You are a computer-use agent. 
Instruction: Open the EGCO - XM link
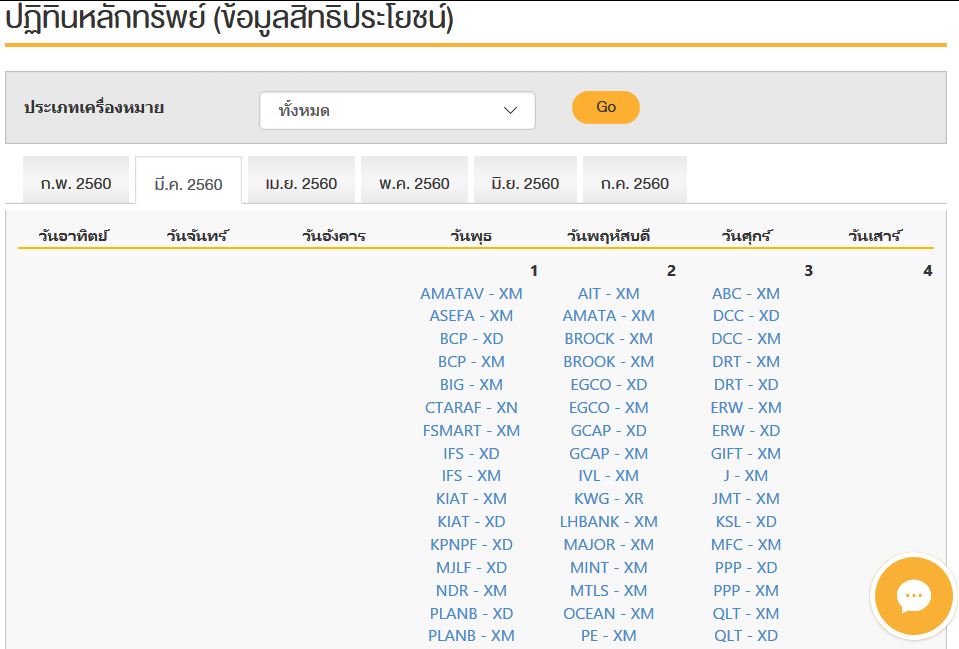[609, 407]
